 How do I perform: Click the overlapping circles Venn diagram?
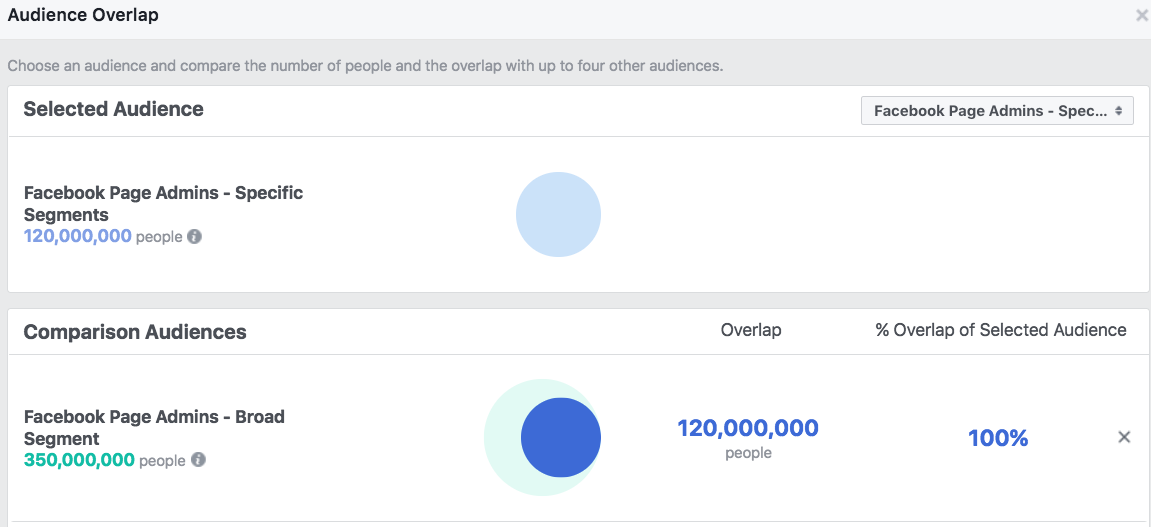(x=542, y=437)
